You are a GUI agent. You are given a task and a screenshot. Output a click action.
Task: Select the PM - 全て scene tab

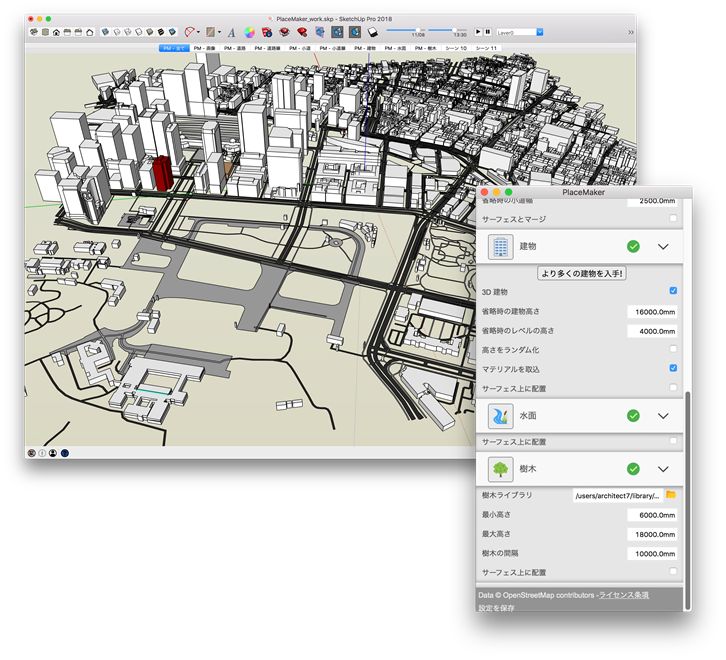click(174, 48)
